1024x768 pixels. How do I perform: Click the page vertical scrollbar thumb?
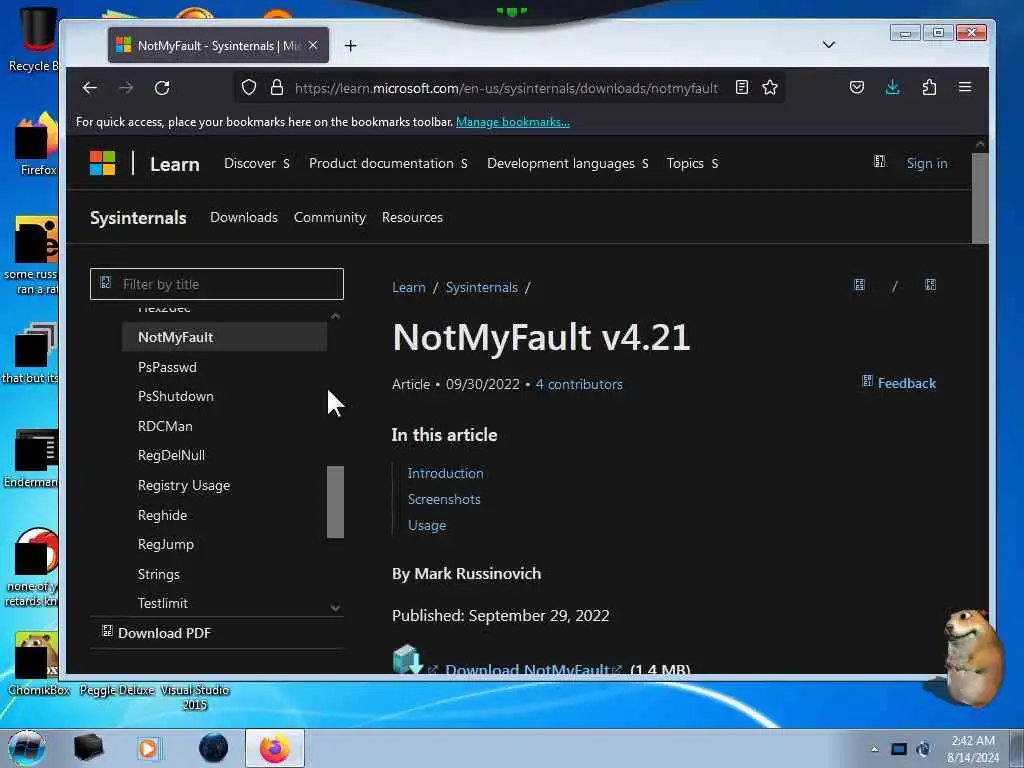[x=980, y=199]
